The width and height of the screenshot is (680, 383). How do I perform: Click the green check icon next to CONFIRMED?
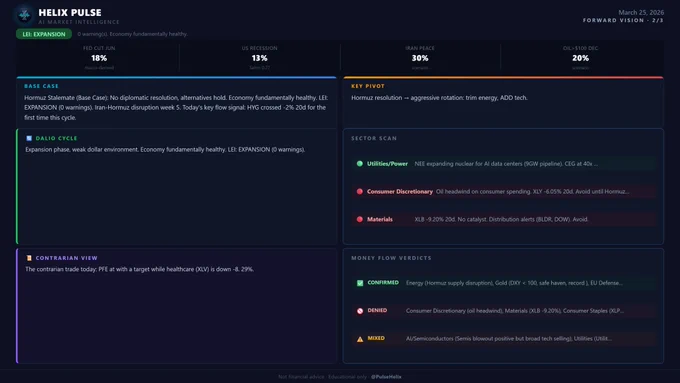(x=360, y=283)
